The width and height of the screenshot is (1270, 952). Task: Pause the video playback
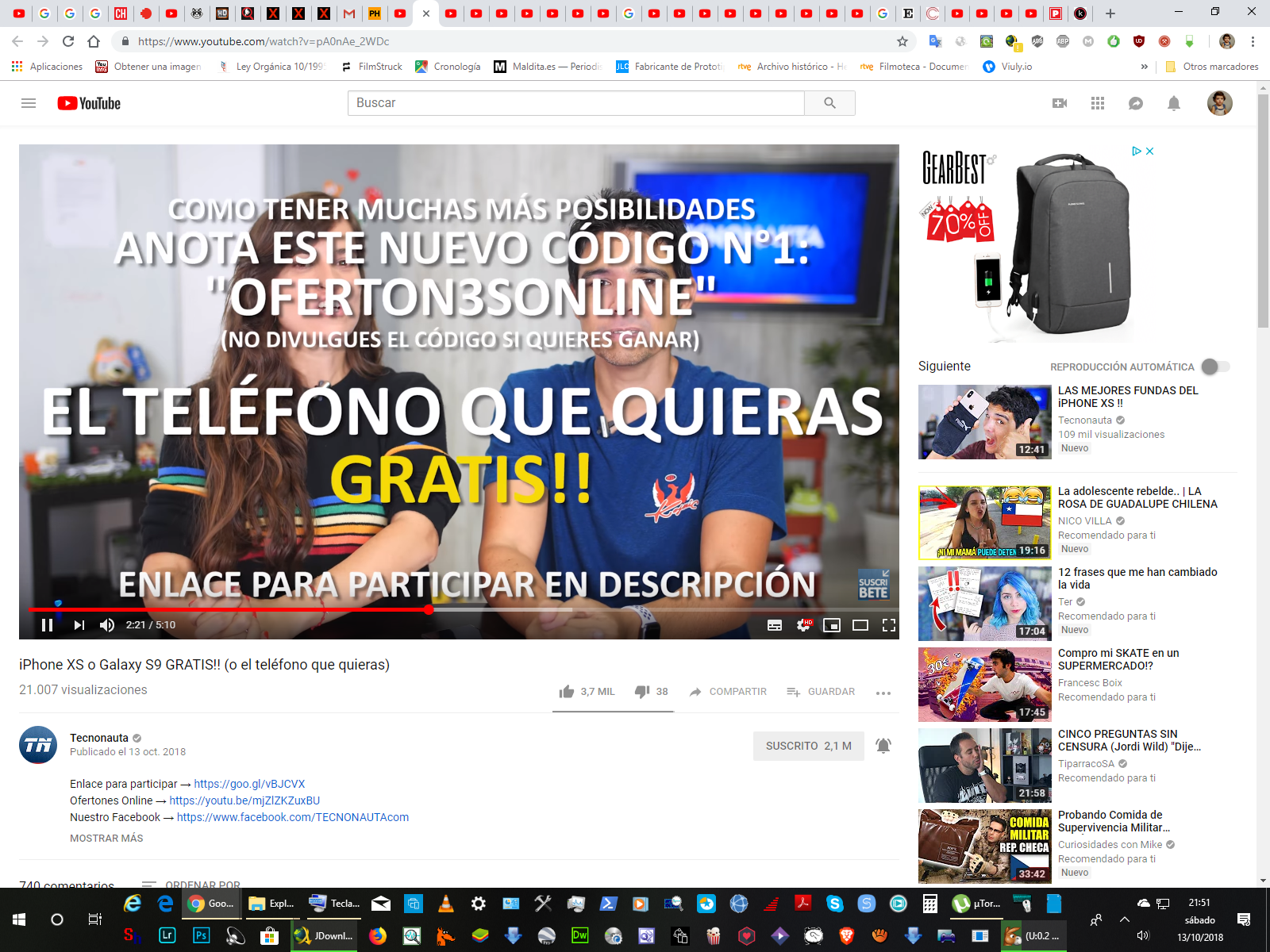click(47, 625)
